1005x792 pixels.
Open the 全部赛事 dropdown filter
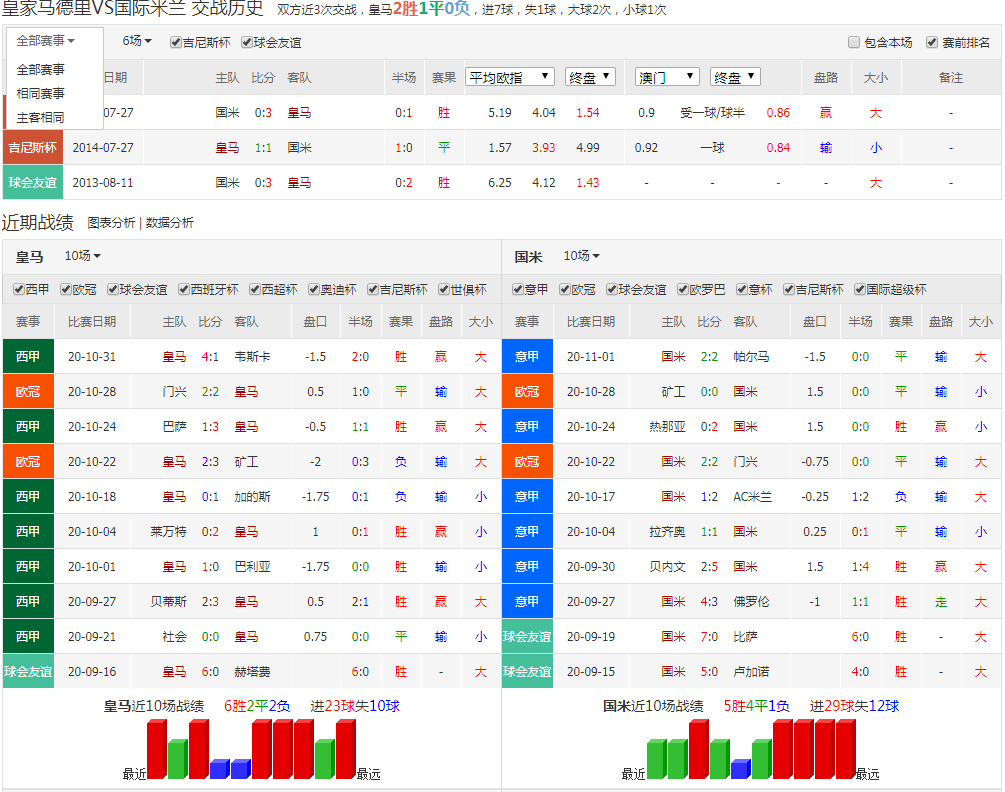(46, 41)
